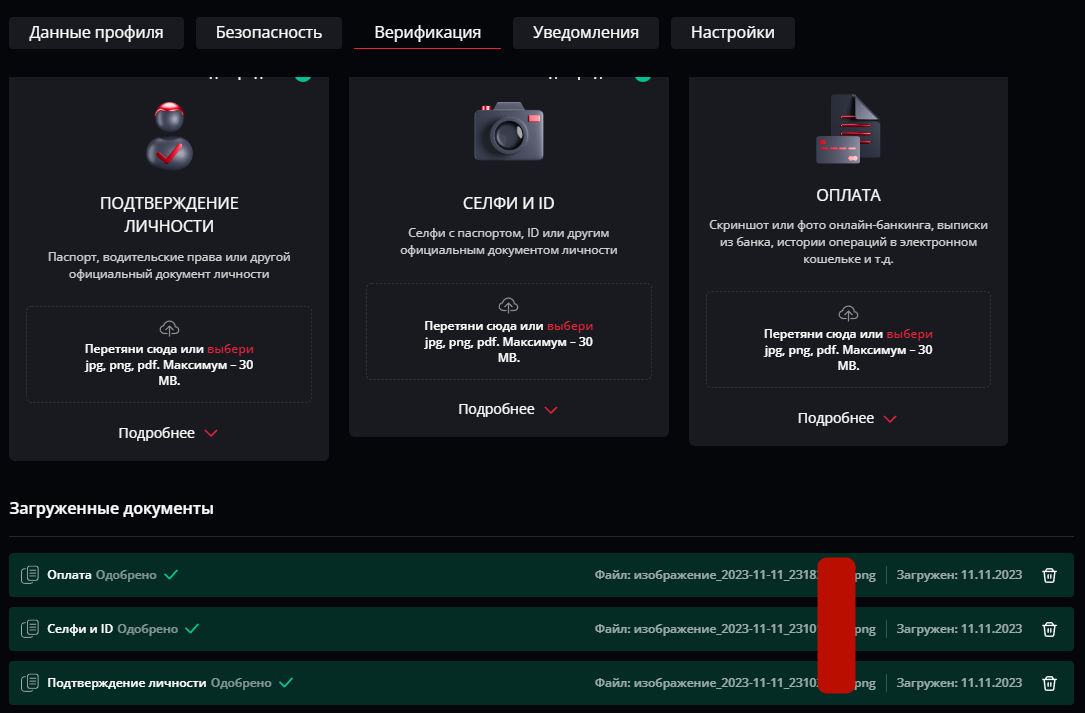The width and height of the screenshot is (1085, 713).
Task: Click document icon in Подтверждение личности row
Action: 30,683
